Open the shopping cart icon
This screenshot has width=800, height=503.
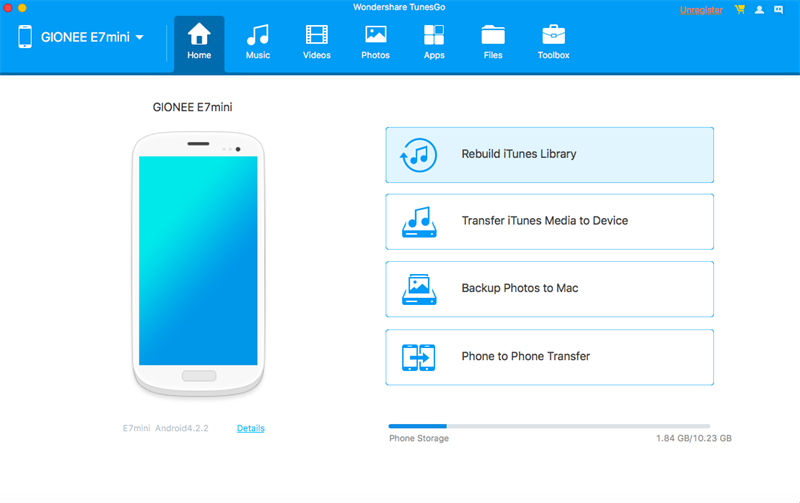(740, 9)
